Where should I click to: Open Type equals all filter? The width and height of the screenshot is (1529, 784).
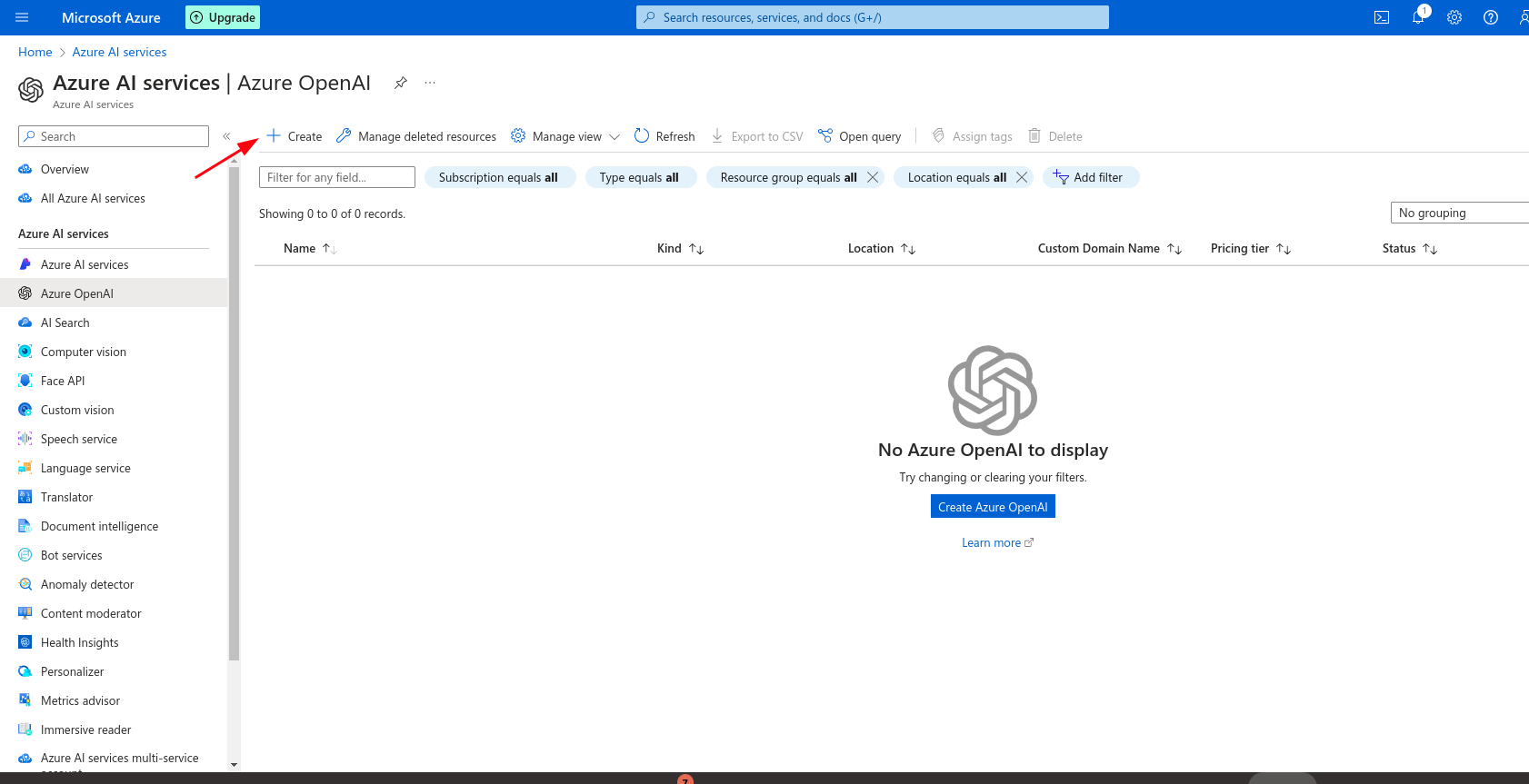coord(640,177)
